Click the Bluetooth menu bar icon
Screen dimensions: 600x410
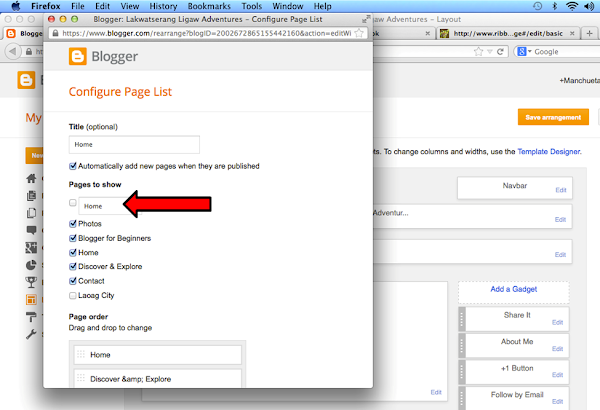pos(554,6)
